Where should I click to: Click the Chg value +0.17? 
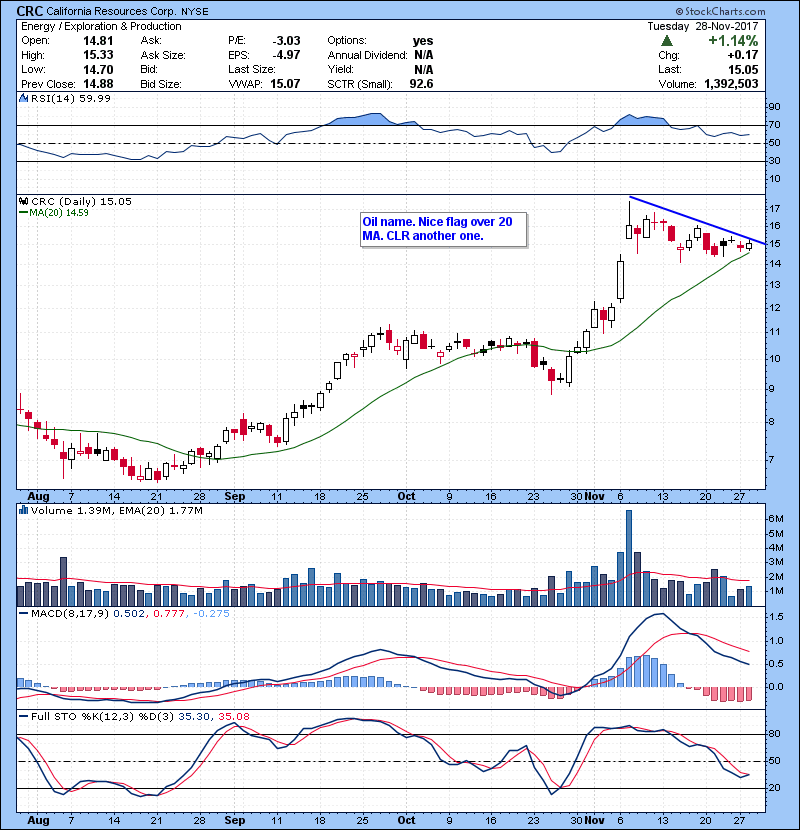(x=743, y=55)
